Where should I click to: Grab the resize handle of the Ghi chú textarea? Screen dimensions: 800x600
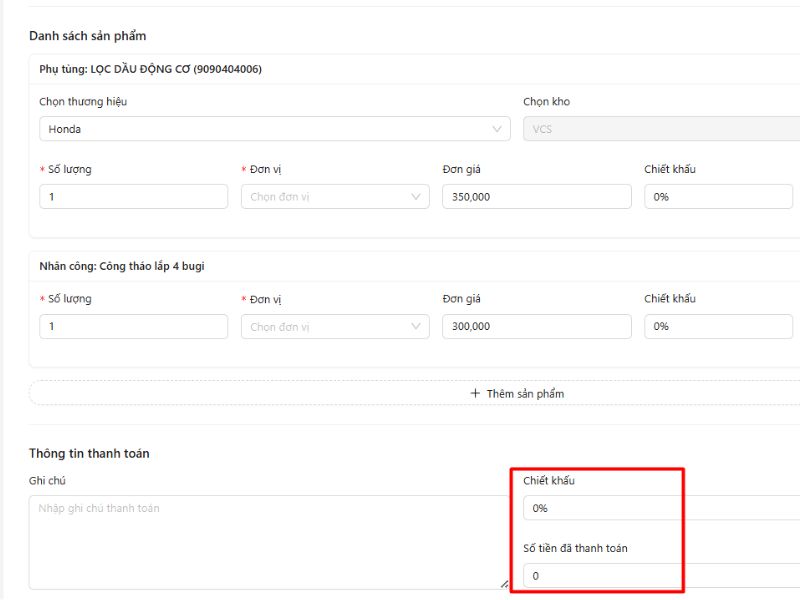(x=504, y=584)
